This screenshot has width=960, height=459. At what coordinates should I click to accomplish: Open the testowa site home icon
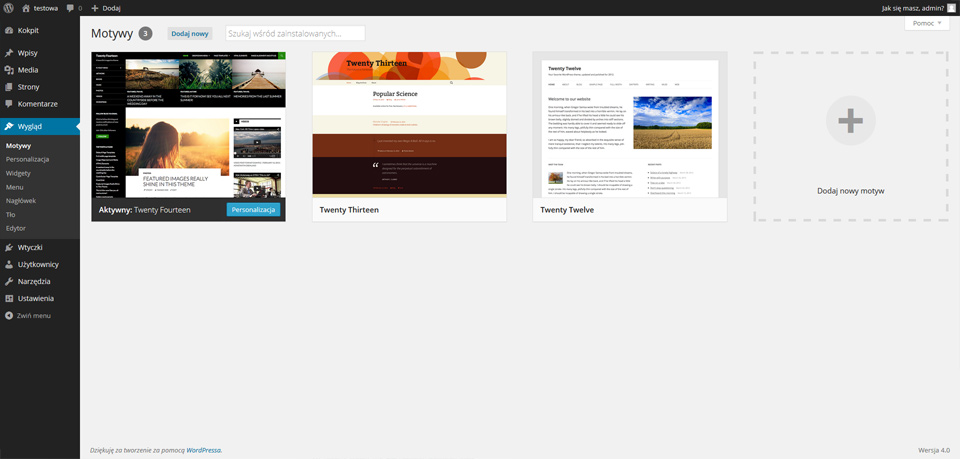click(26, 8)
